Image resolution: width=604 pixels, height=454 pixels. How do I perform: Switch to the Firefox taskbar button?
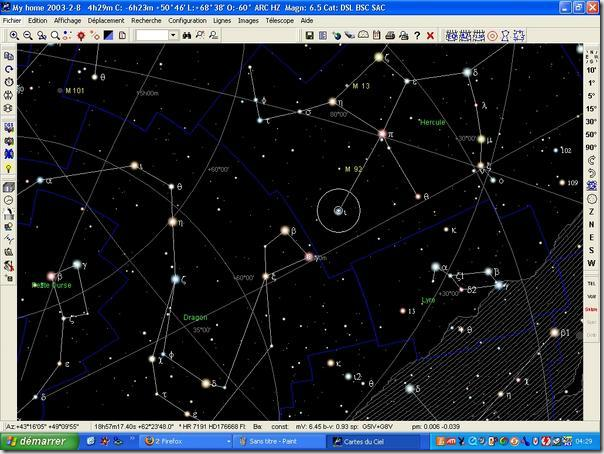(185, 441)
